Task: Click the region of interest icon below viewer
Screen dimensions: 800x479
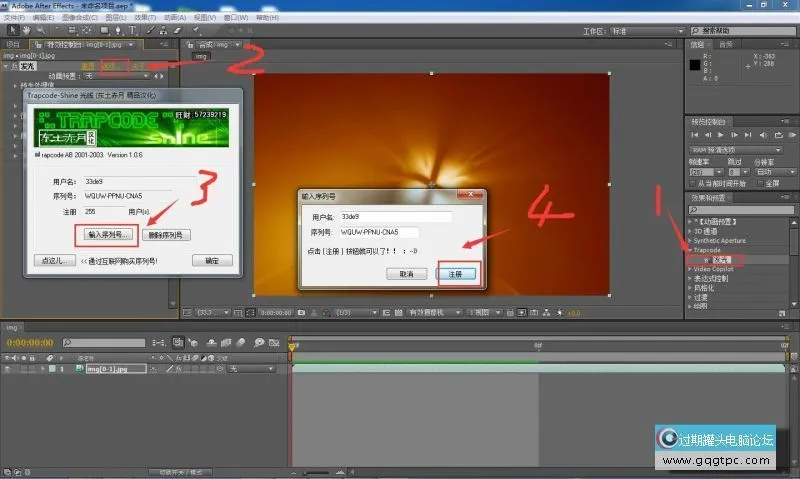Action: (386, 313)
